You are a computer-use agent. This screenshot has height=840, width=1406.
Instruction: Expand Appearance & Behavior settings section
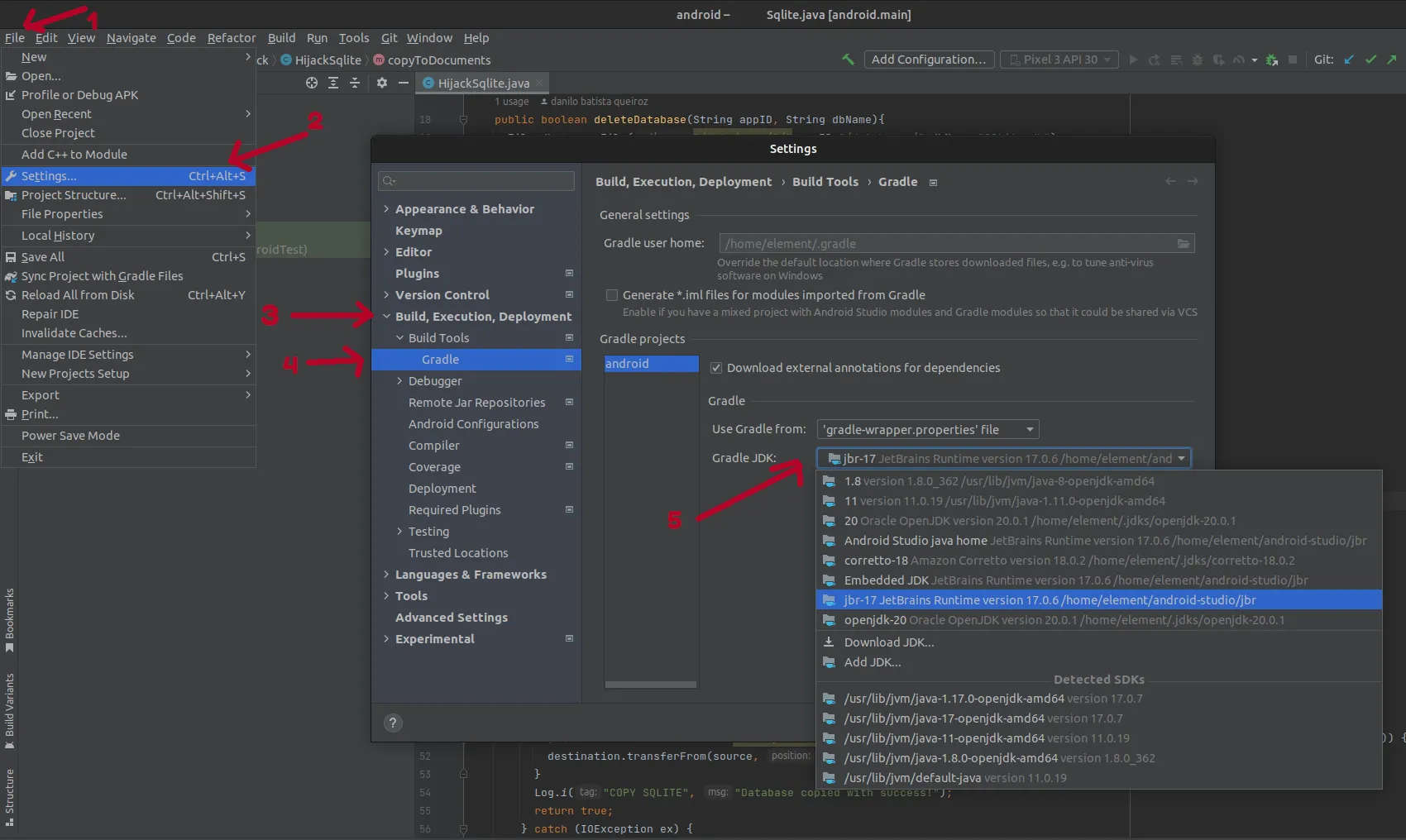[386, 209]
